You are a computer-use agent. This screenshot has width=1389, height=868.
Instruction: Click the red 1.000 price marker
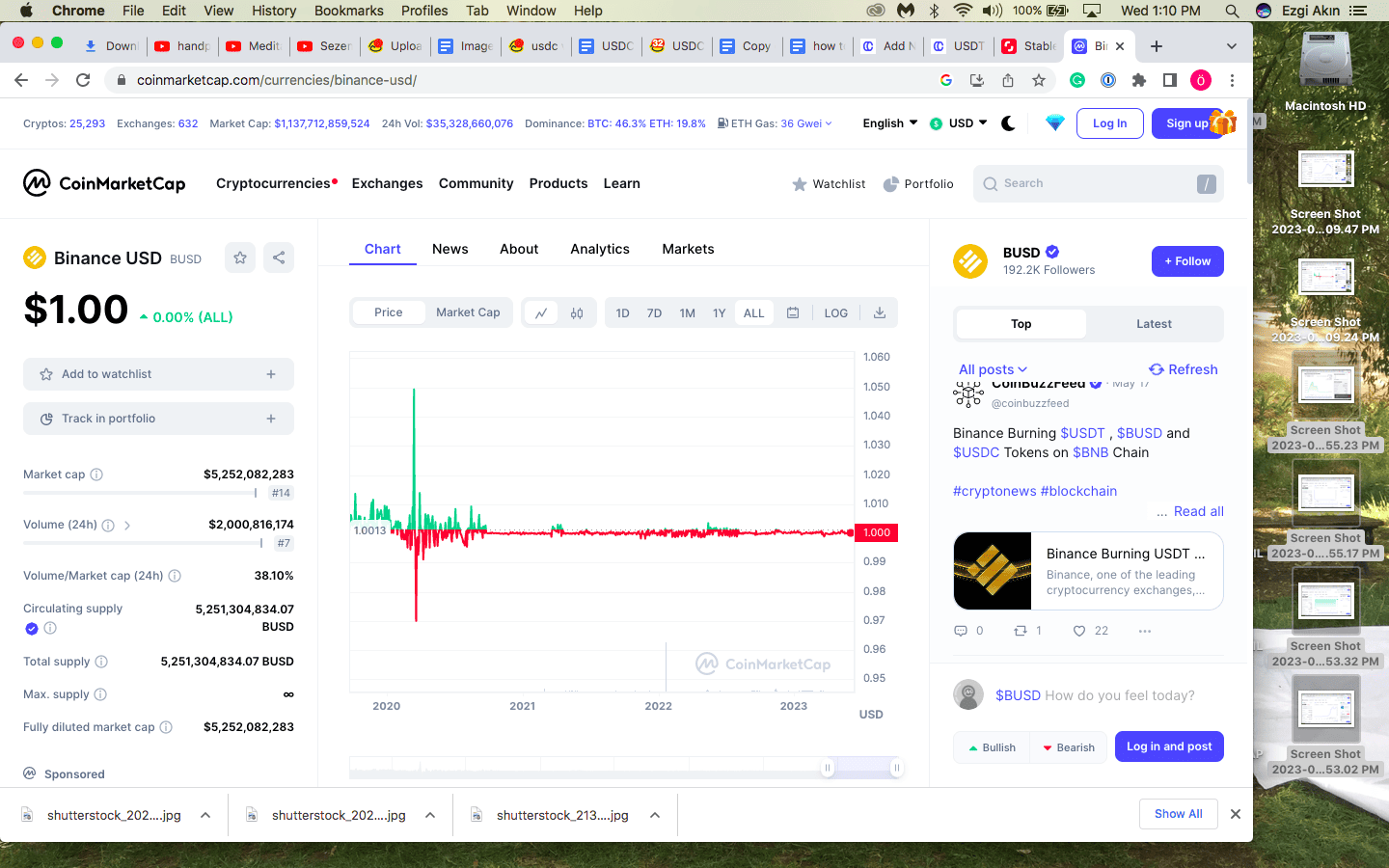(876, 532)
